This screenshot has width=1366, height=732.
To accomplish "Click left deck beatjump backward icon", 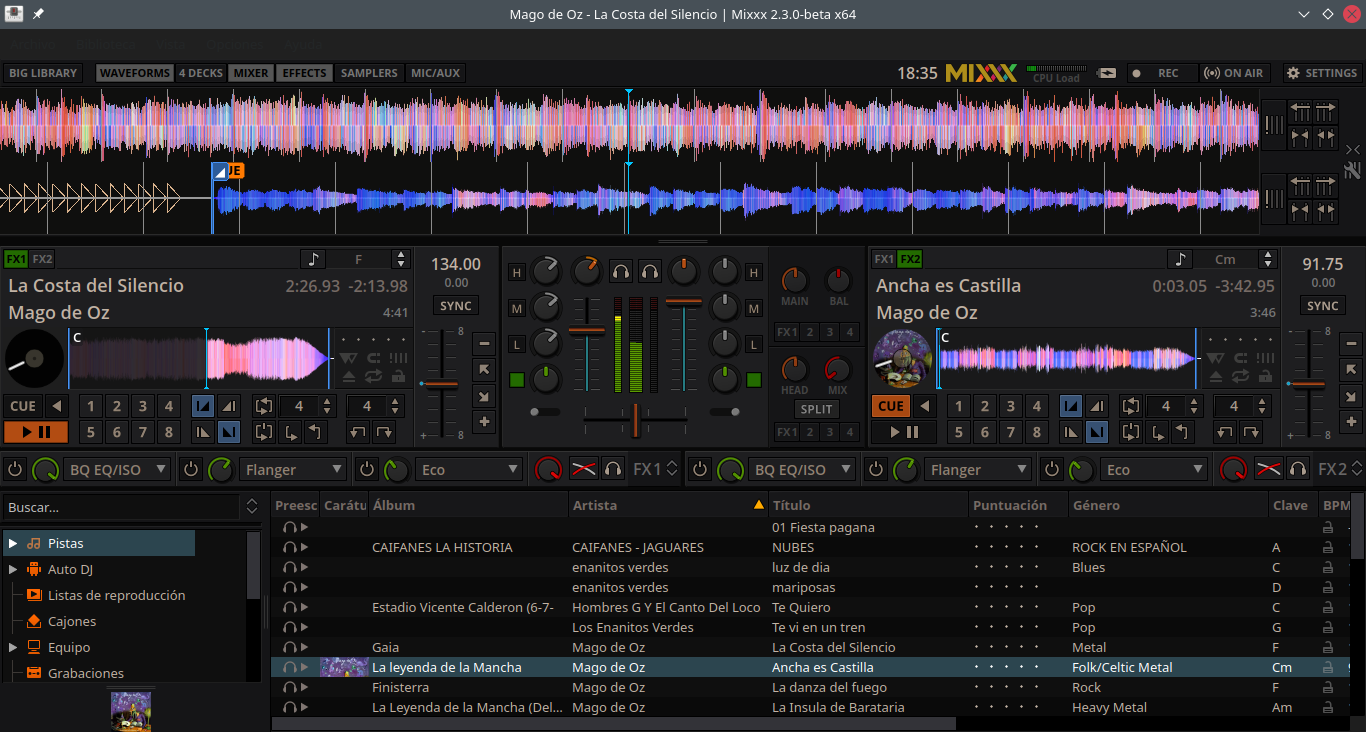I will pos(358,432).
